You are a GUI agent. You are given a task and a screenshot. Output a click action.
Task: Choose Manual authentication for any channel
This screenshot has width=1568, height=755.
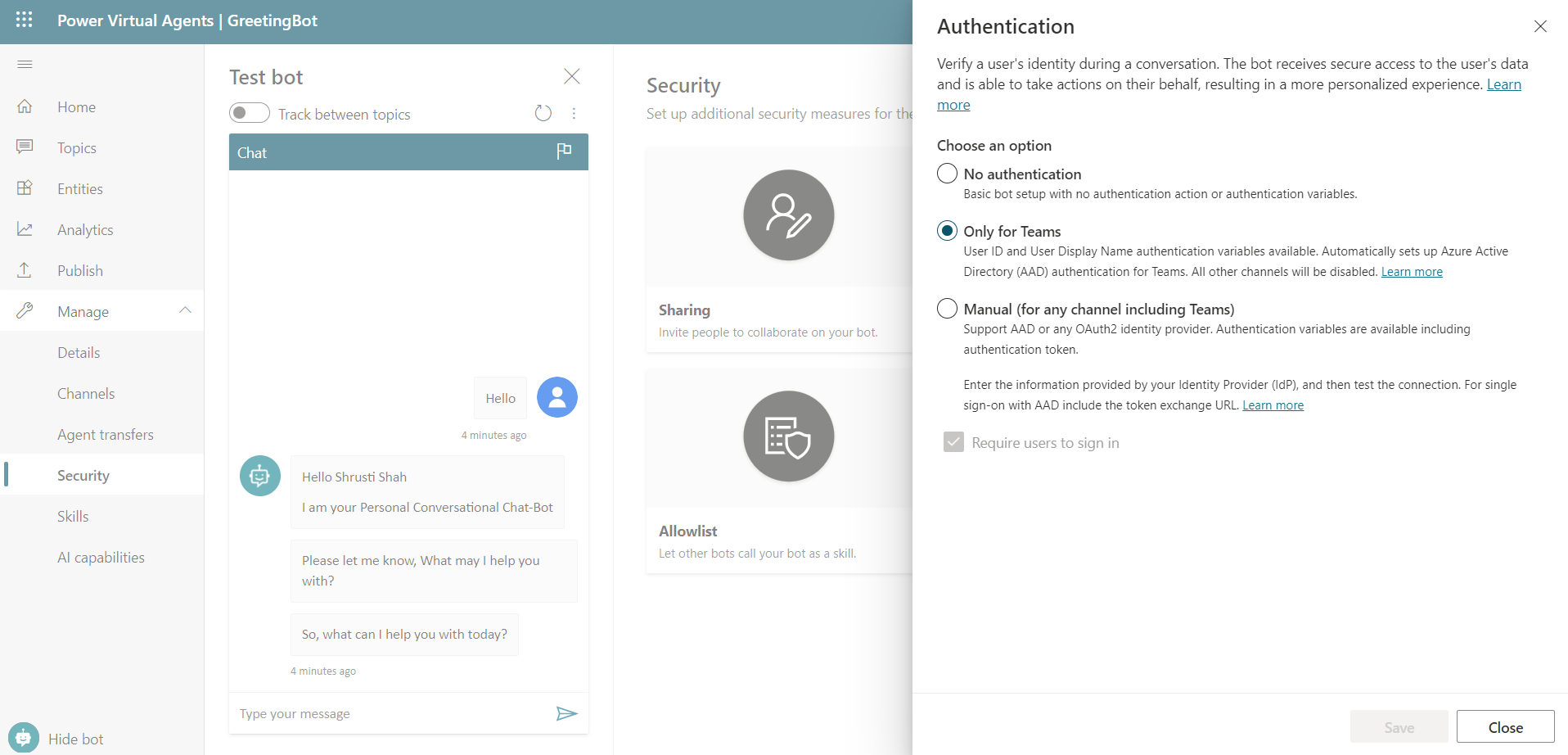(x=947, y=308)
